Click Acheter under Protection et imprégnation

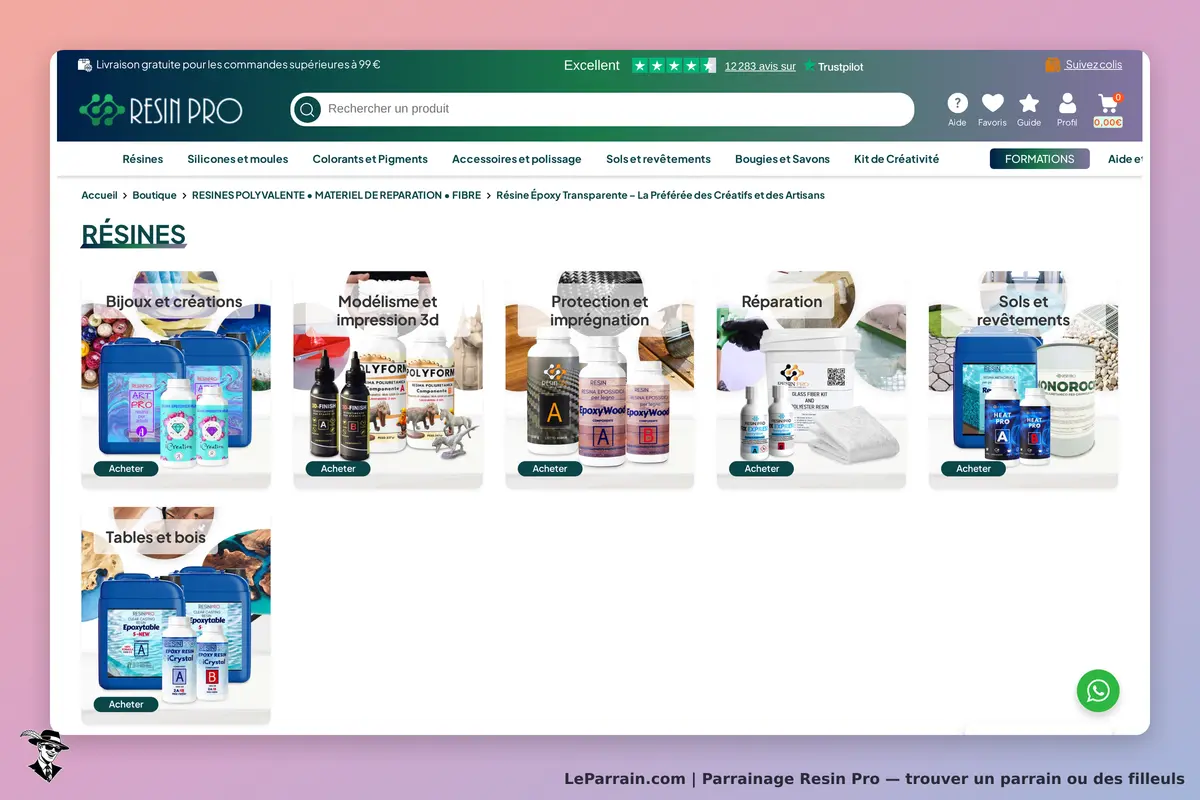coord(550,469)
